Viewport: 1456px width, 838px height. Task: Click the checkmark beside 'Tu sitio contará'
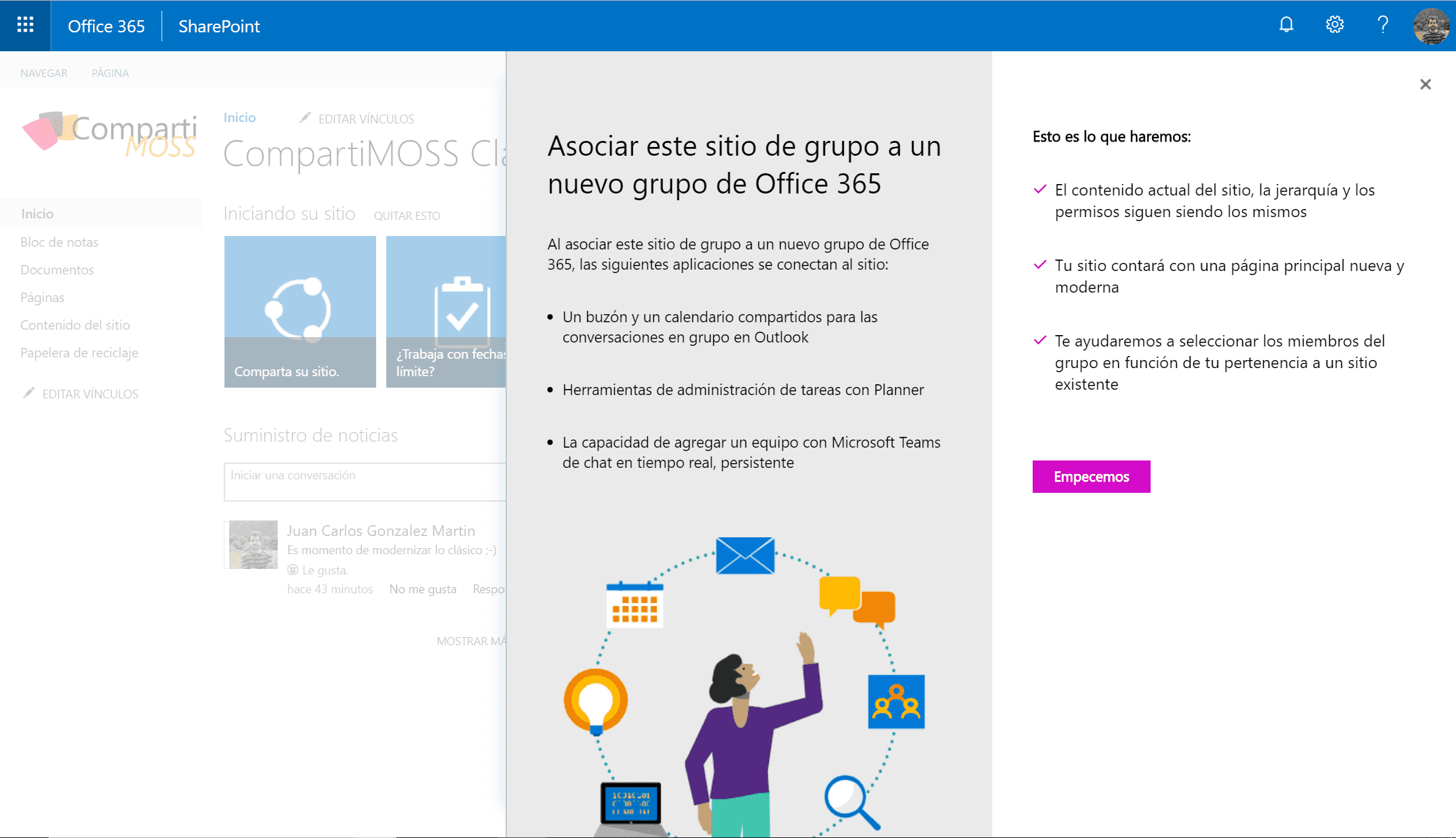pyautogui.click(x=1040, y=265)
